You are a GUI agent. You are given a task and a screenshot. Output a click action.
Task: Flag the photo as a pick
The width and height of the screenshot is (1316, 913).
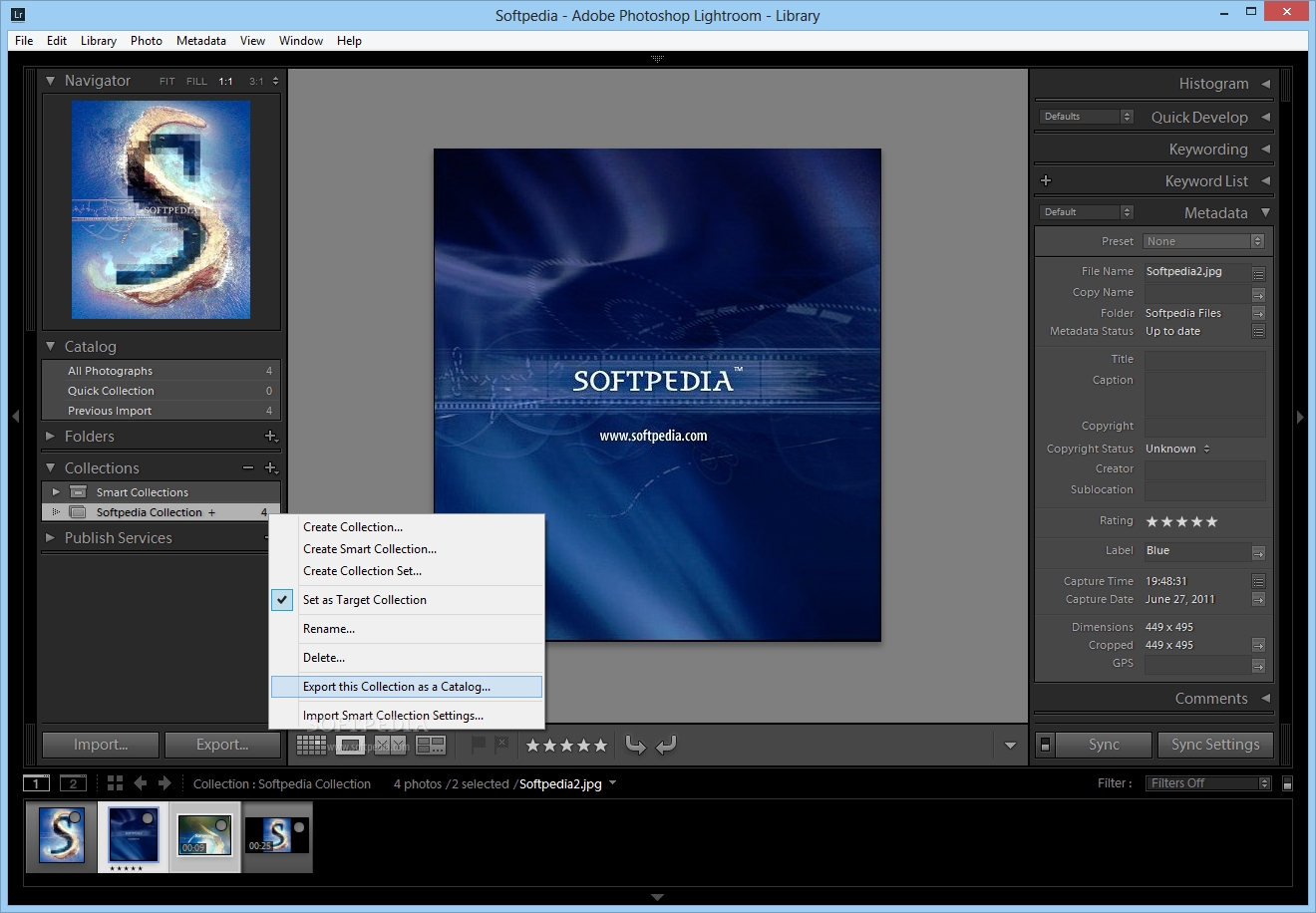[479, 745]
